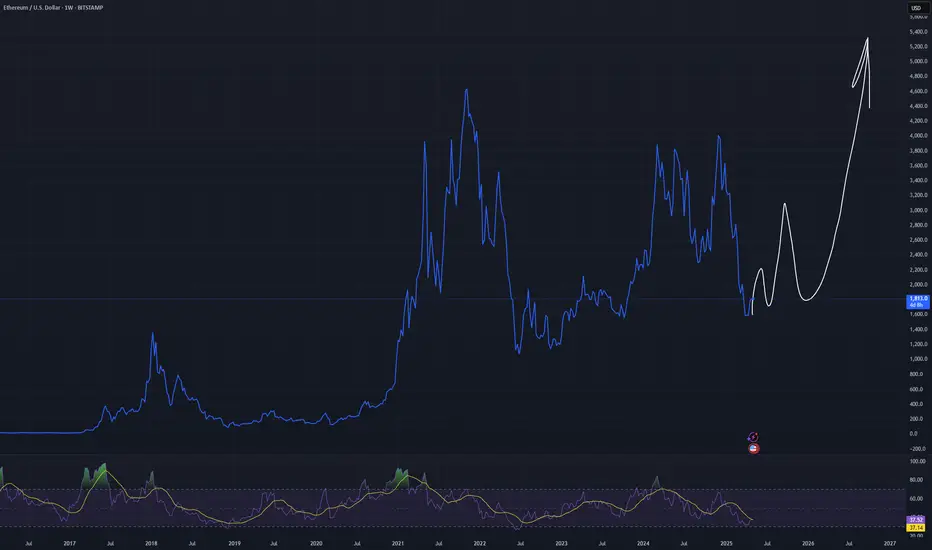Click the 2025 label on time axis
Image resolution: width=932 pixels, height=550 pixels.
pos(726,543)
